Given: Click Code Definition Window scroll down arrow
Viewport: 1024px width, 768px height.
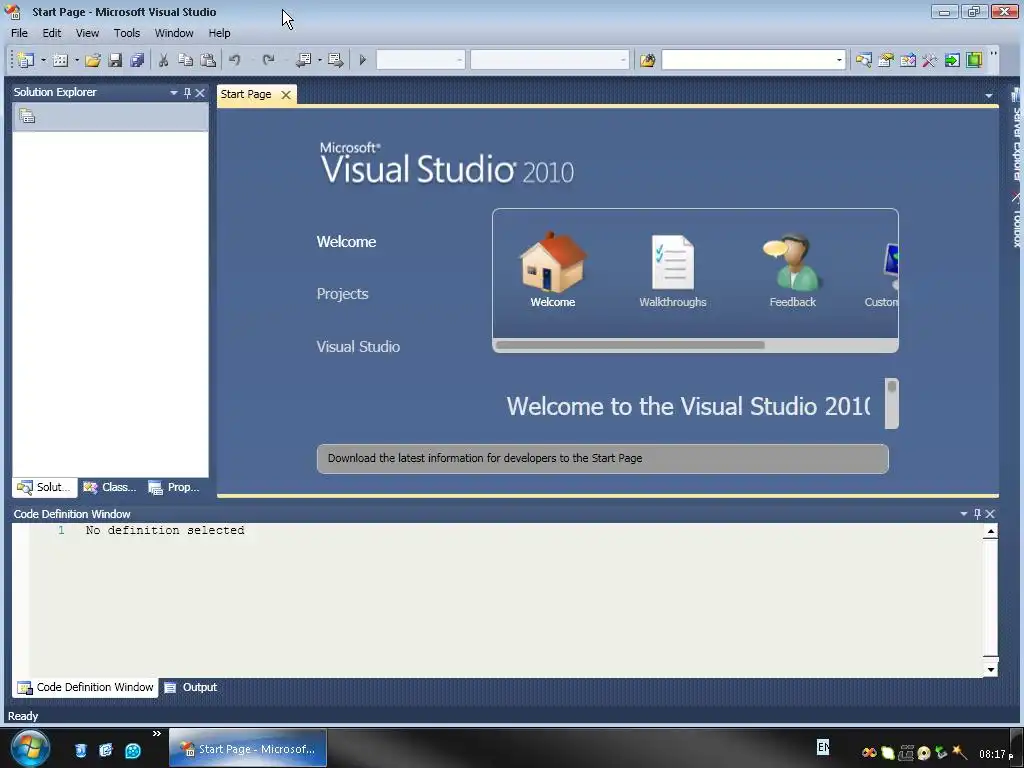Looking at the screenshot, I should coord(991,669).
